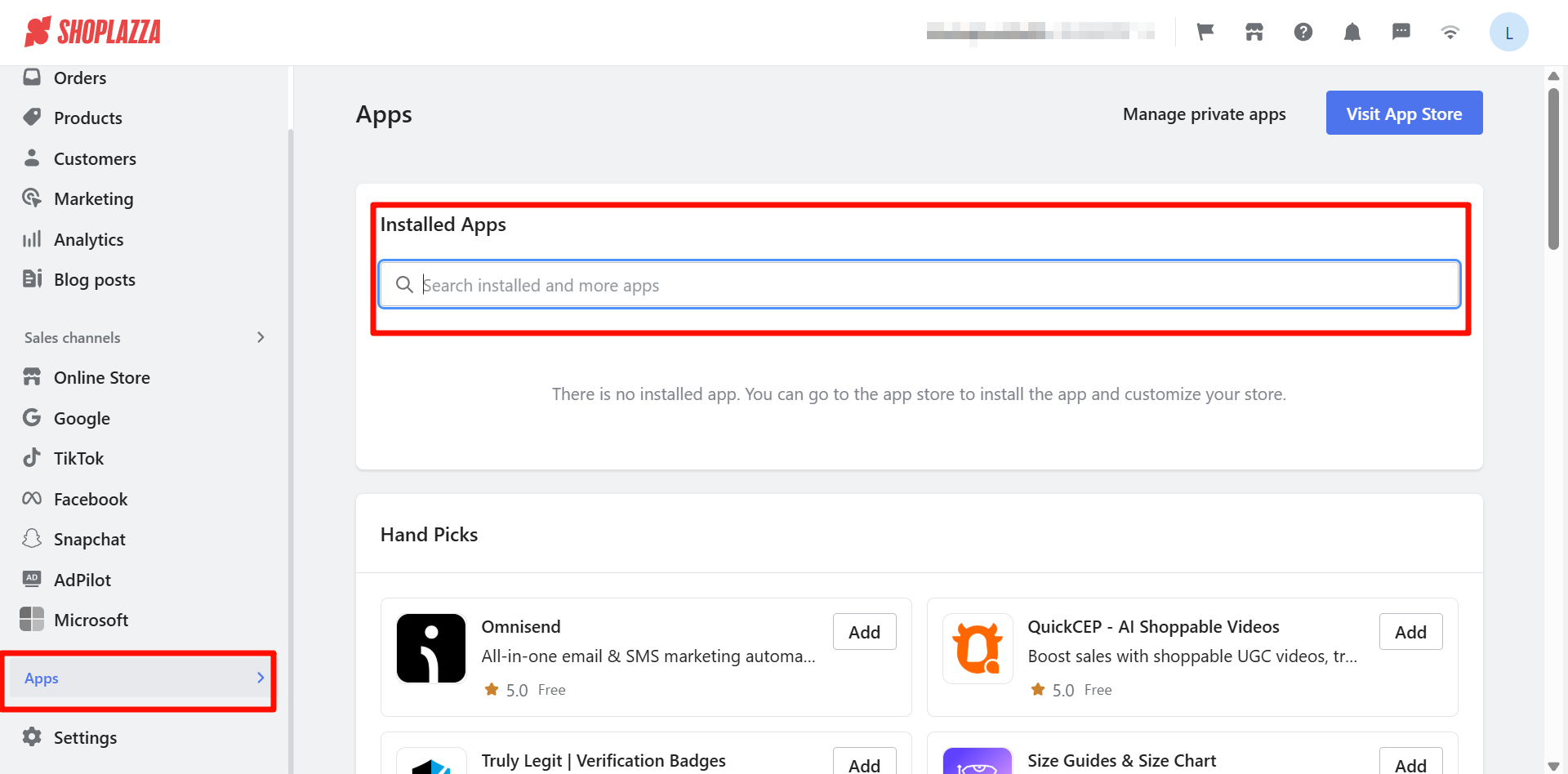Click the flag icon in top bar

point(1205,32)
